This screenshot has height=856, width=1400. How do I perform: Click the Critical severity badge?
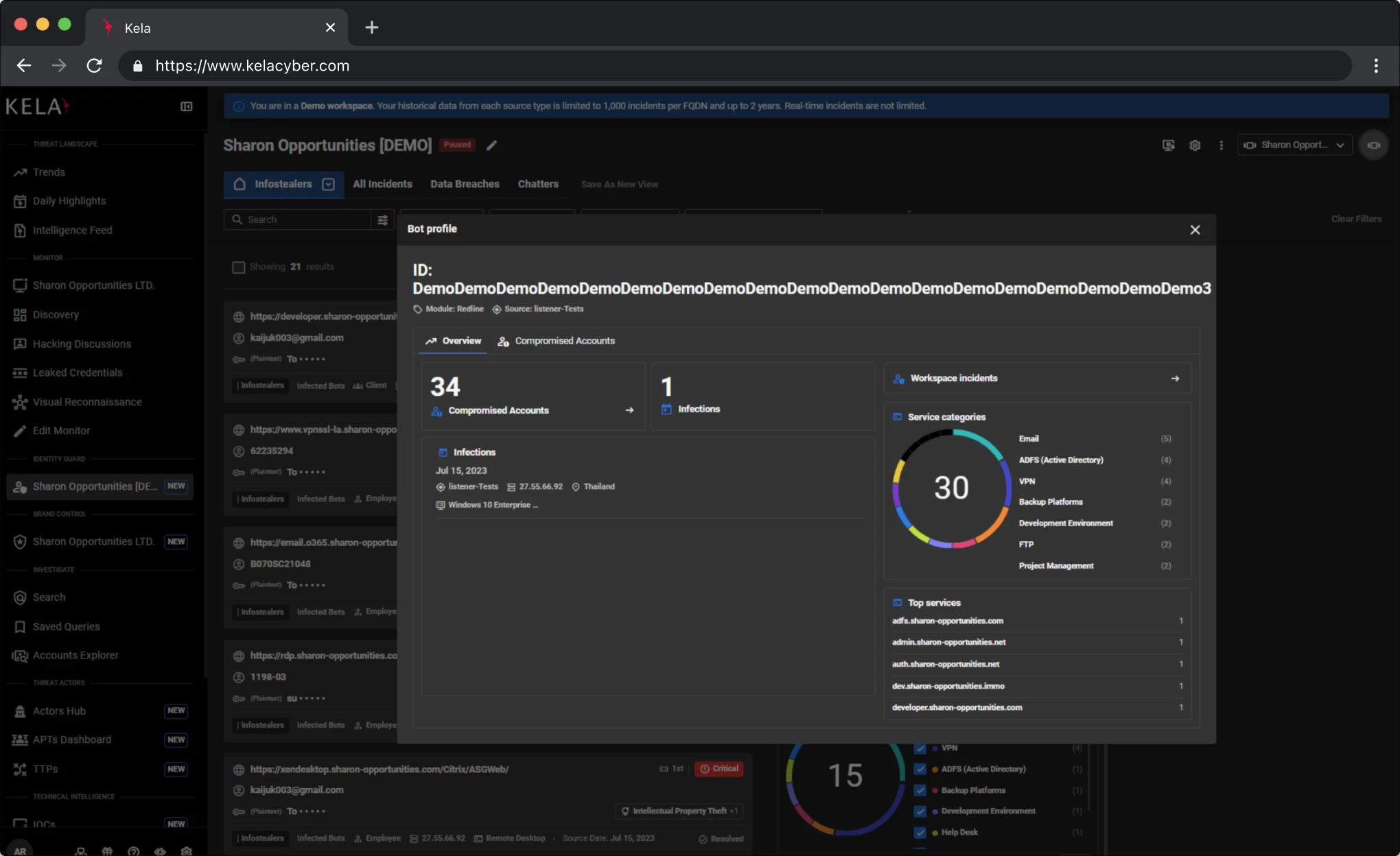pyautogui.click(x=719, y=769)
